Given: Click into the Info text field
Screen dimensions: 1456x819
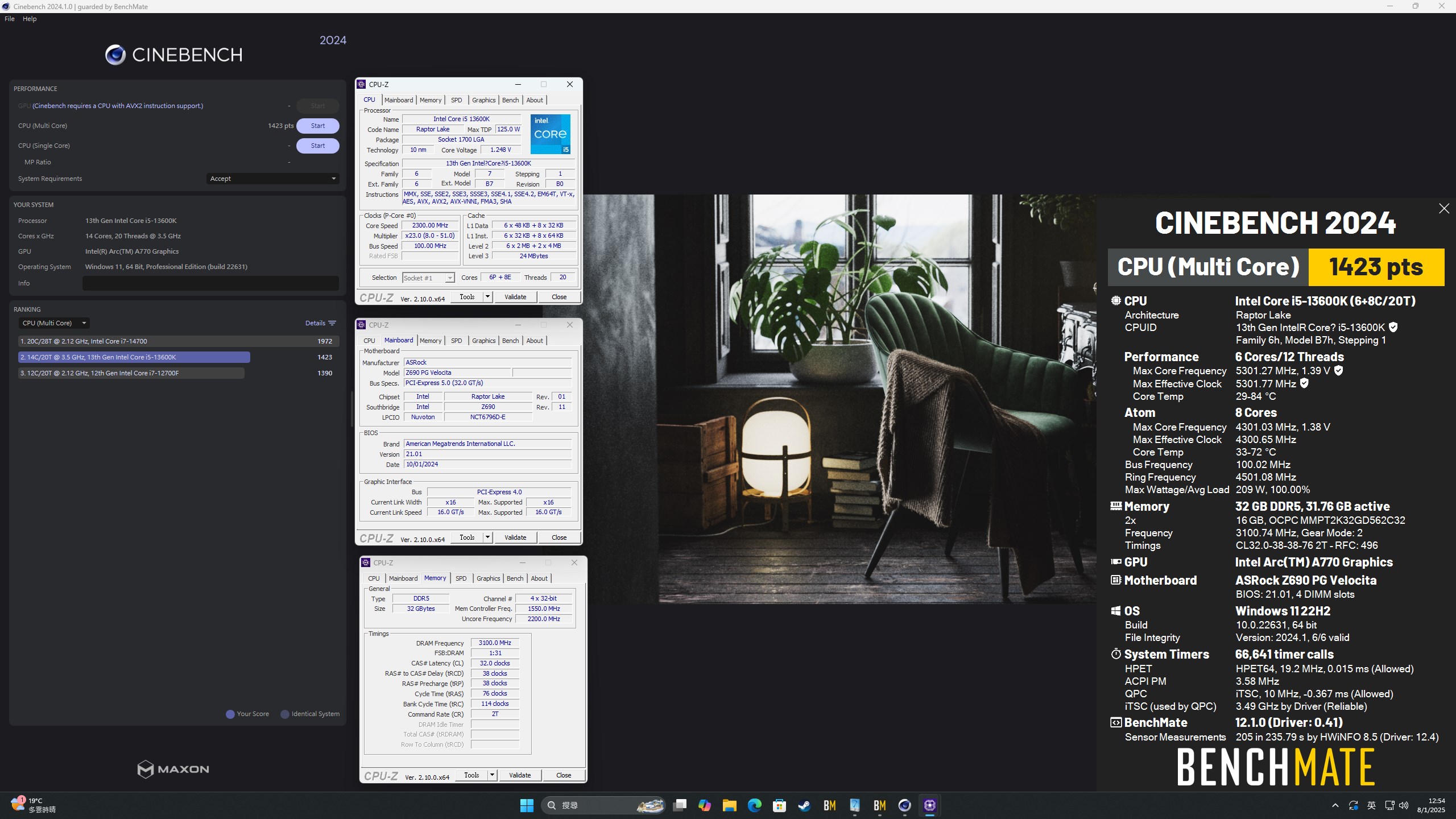Looking at the screenshot, I should click(x=210, y=283).
